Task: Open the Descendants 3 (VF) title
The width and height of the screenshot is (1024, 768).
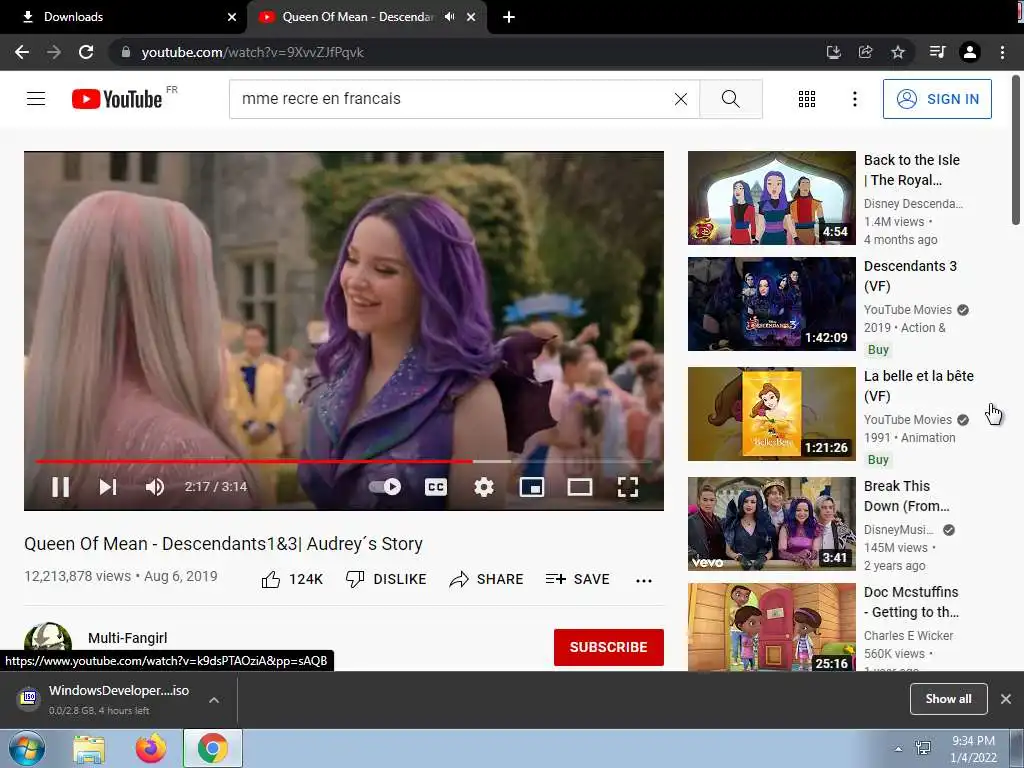Action: [910, 276]
